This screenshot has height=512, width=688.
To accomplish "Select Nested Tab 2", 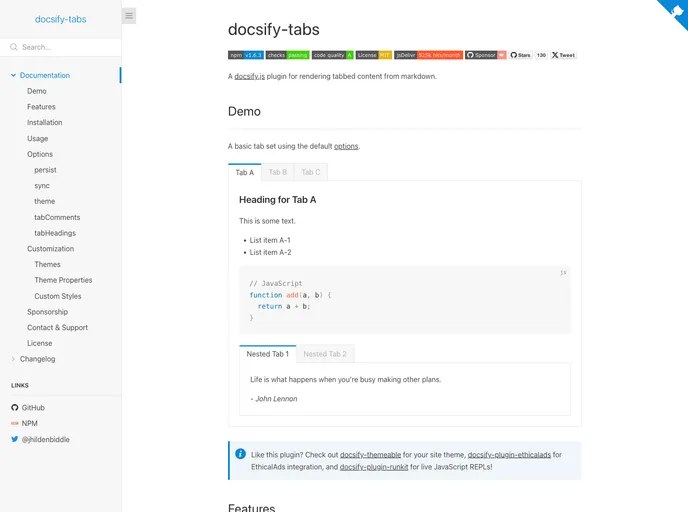I will [x=325, y=354].
